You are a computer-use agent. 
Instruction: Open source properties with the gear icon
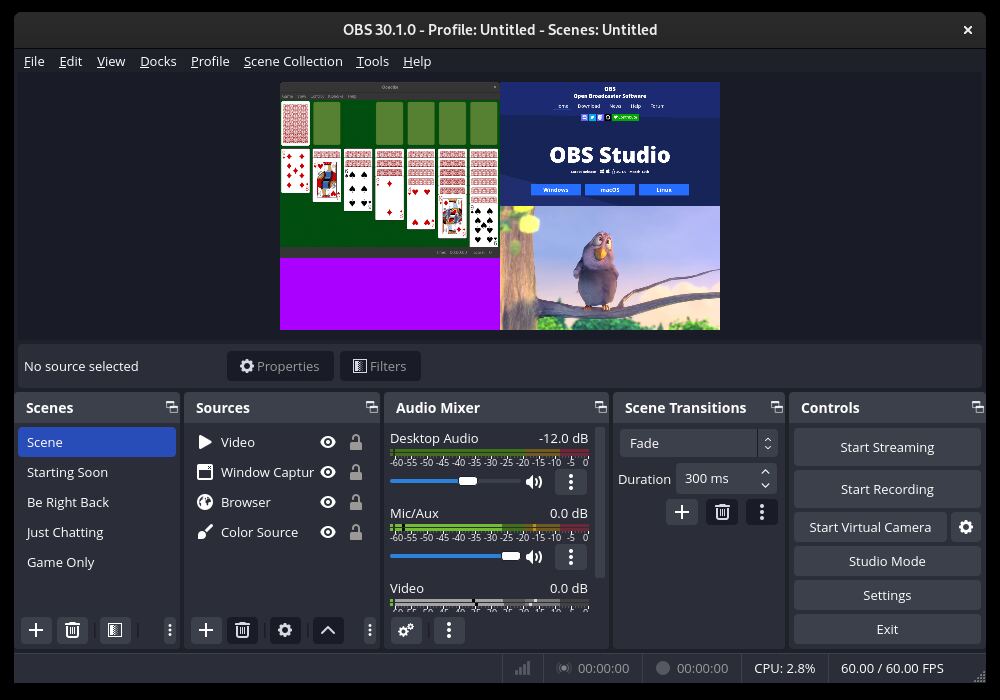click(x=284, y=630)
